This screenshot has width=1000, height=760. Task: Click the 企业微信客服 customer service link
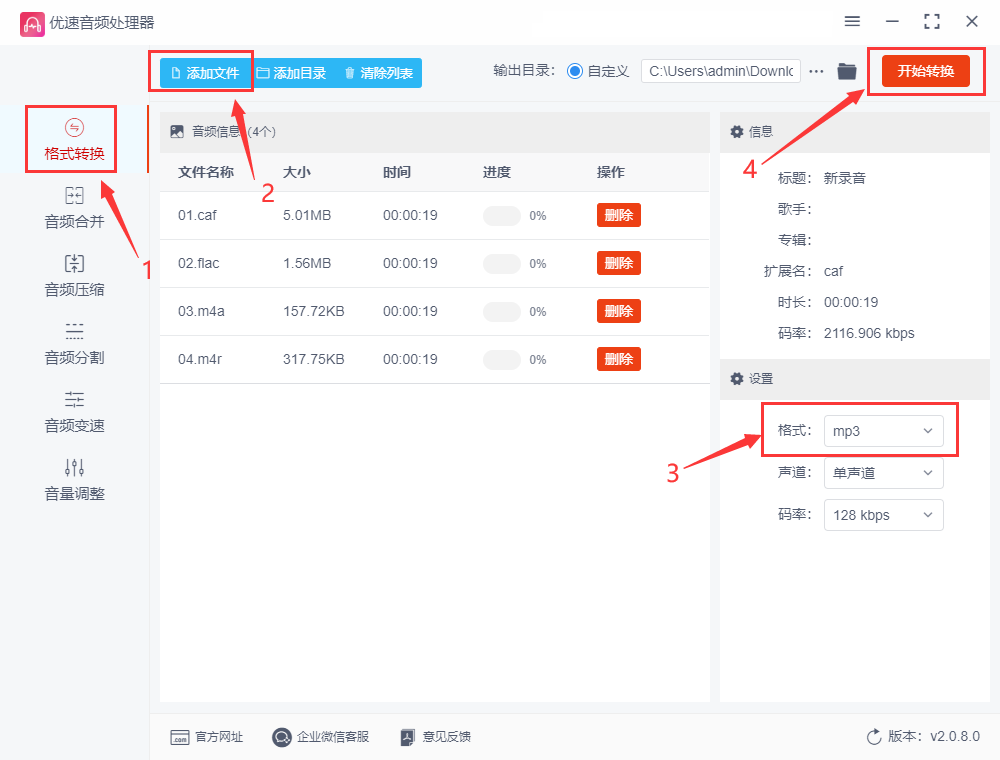(x=321, y=737)
